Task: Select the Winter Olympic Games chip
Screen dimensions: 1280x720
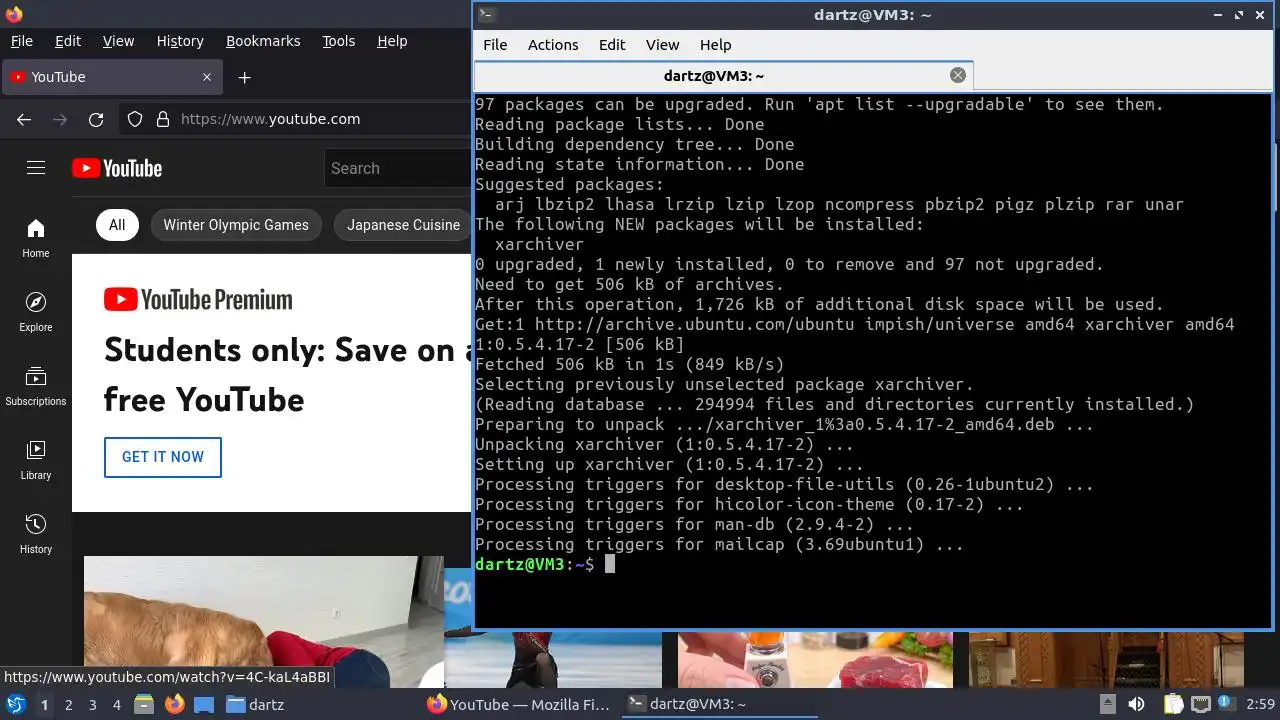Action: [x=236, y=225]
